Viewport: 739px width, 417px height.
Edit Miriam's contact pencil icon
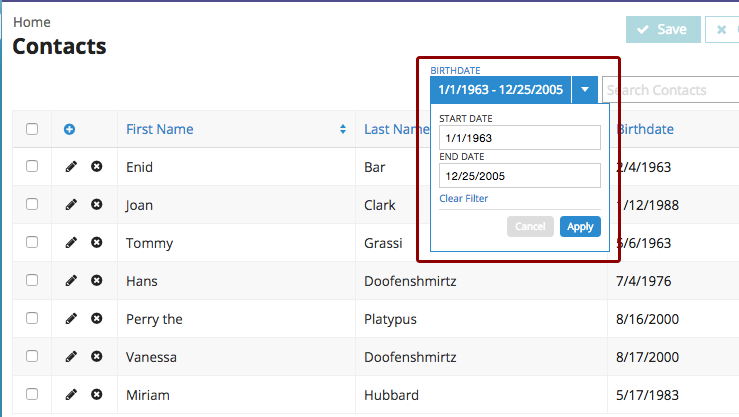click(x=71, y=394)
